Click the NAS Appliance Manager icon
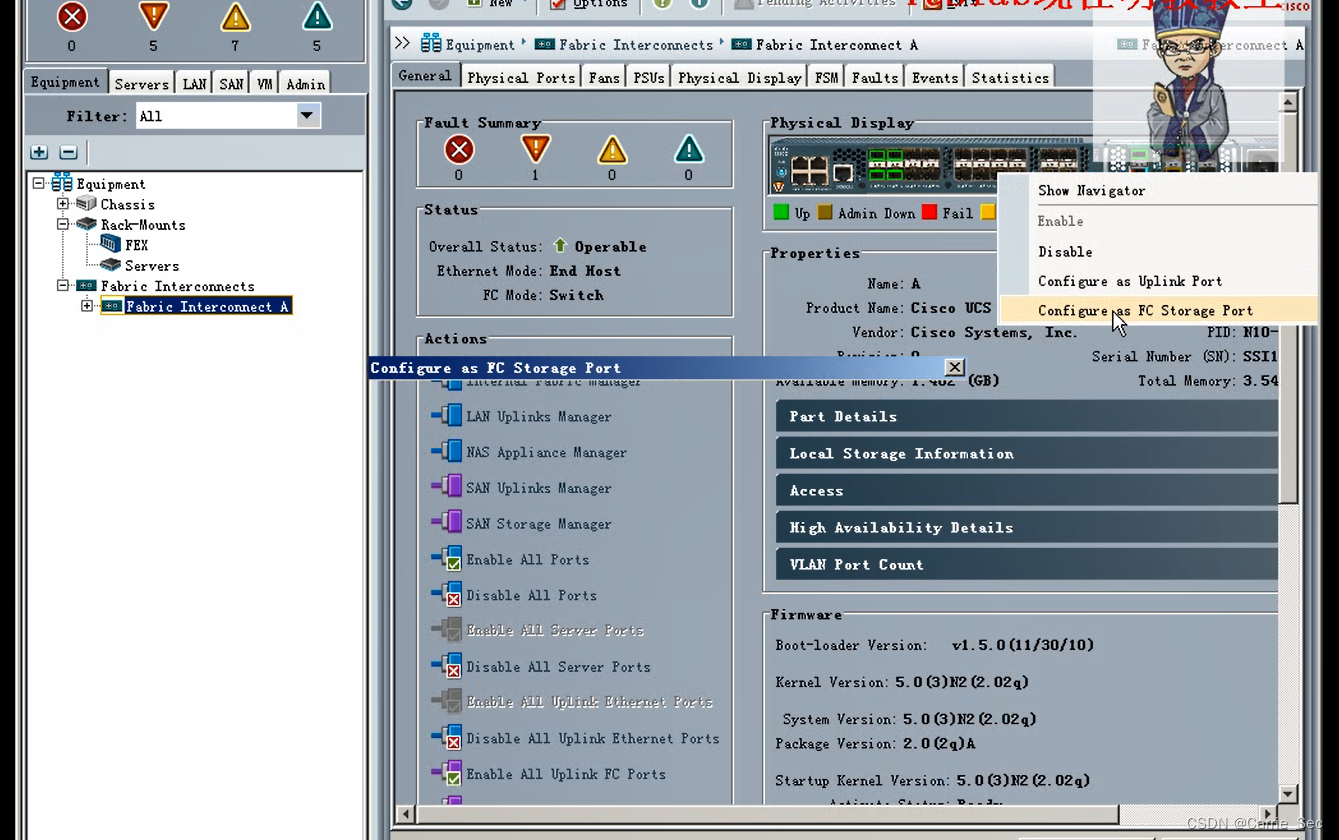Image resolution: width=1339 pixels, height=840 pixels. [447, 452]
